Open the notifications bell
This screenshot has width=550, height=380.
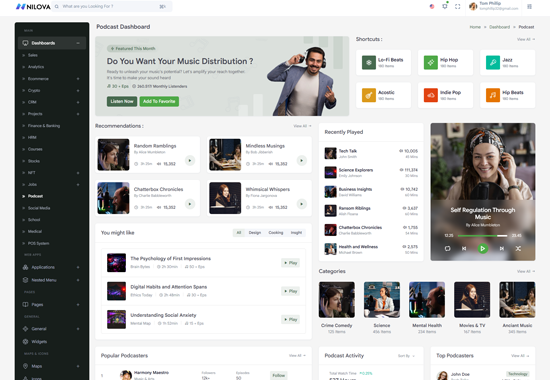point(445,6)
